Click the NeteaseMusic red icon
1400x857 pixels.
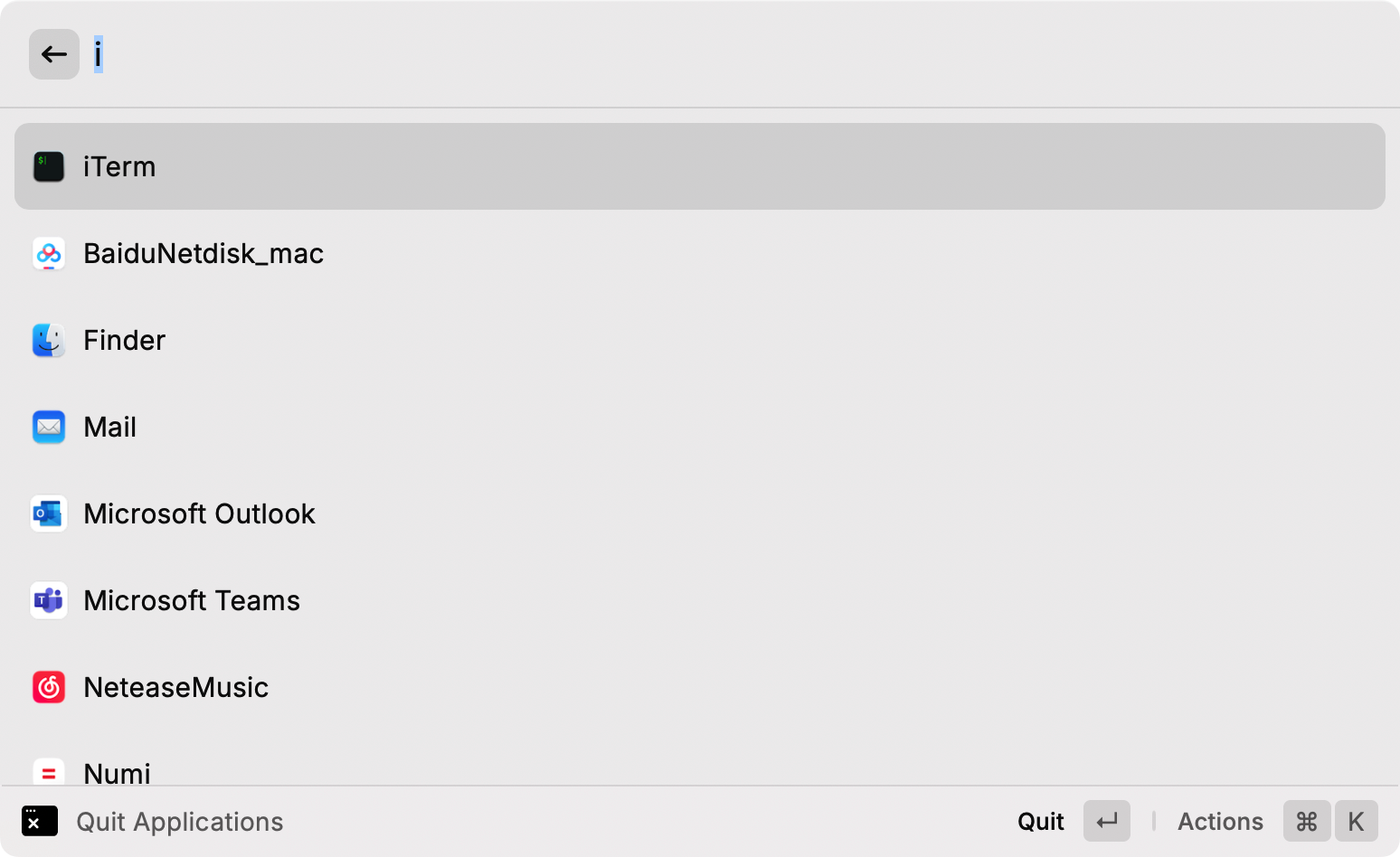coord(49,687)
